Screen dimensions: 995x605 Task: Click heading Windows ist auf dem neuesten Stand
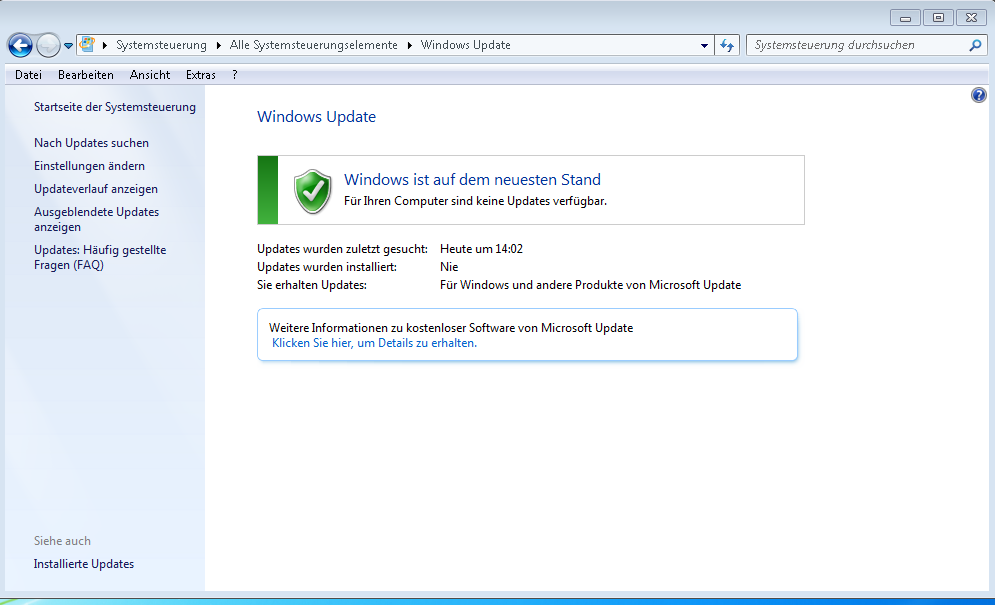[x=472, y=180]
